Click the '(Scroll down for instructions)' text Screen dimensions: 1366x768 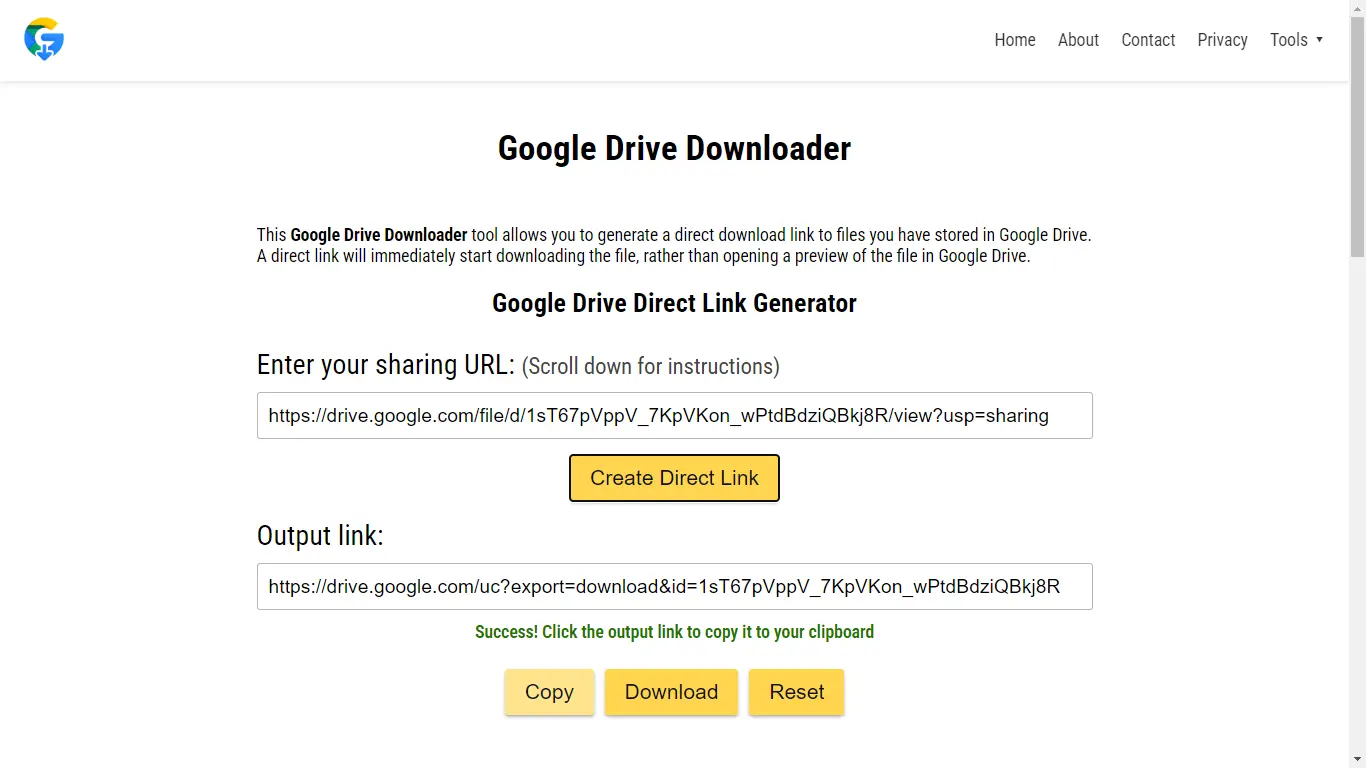(650, 366)
